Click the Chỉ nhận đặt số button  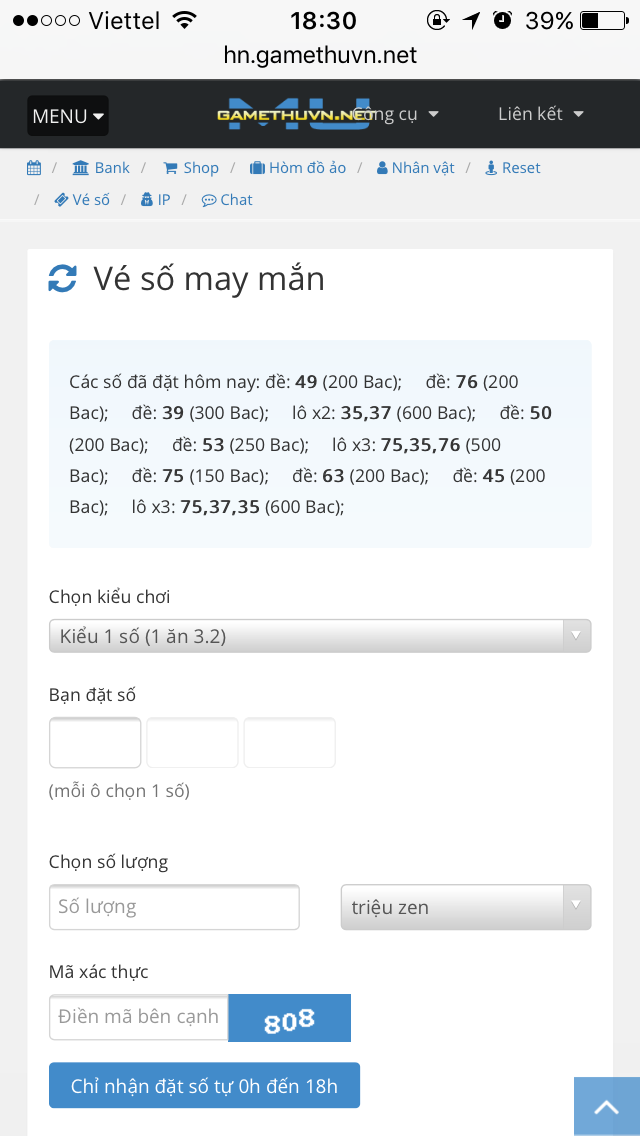click(x=204, y=1085)
